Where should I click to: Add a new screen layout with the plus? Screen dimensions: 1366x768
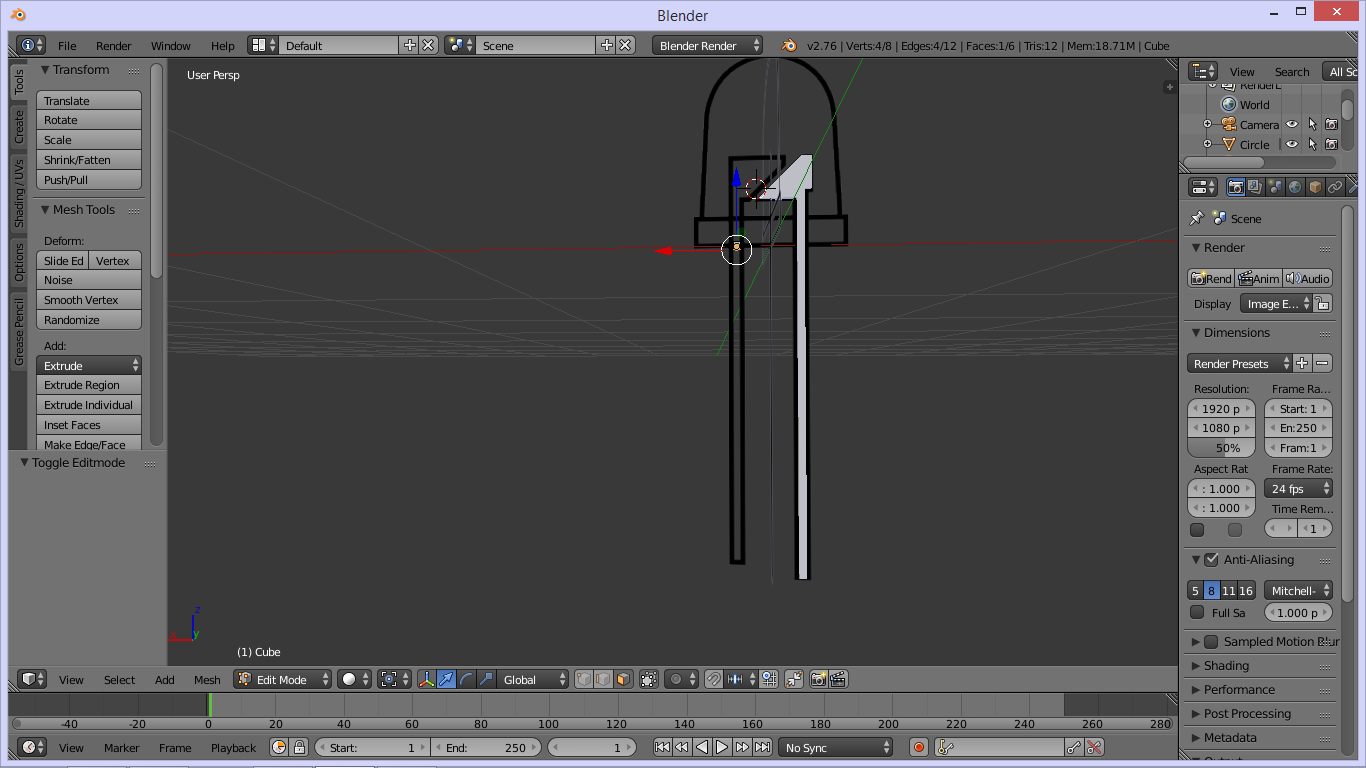[x=410, y=45]
